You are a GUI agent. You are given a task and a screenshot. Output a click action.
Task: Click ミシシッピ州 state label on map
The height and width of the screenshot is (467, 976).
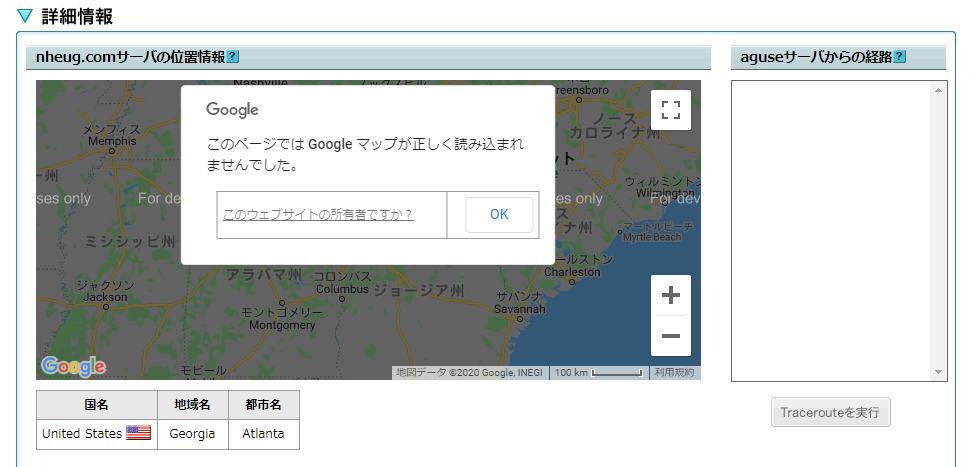tap(130, 242)
